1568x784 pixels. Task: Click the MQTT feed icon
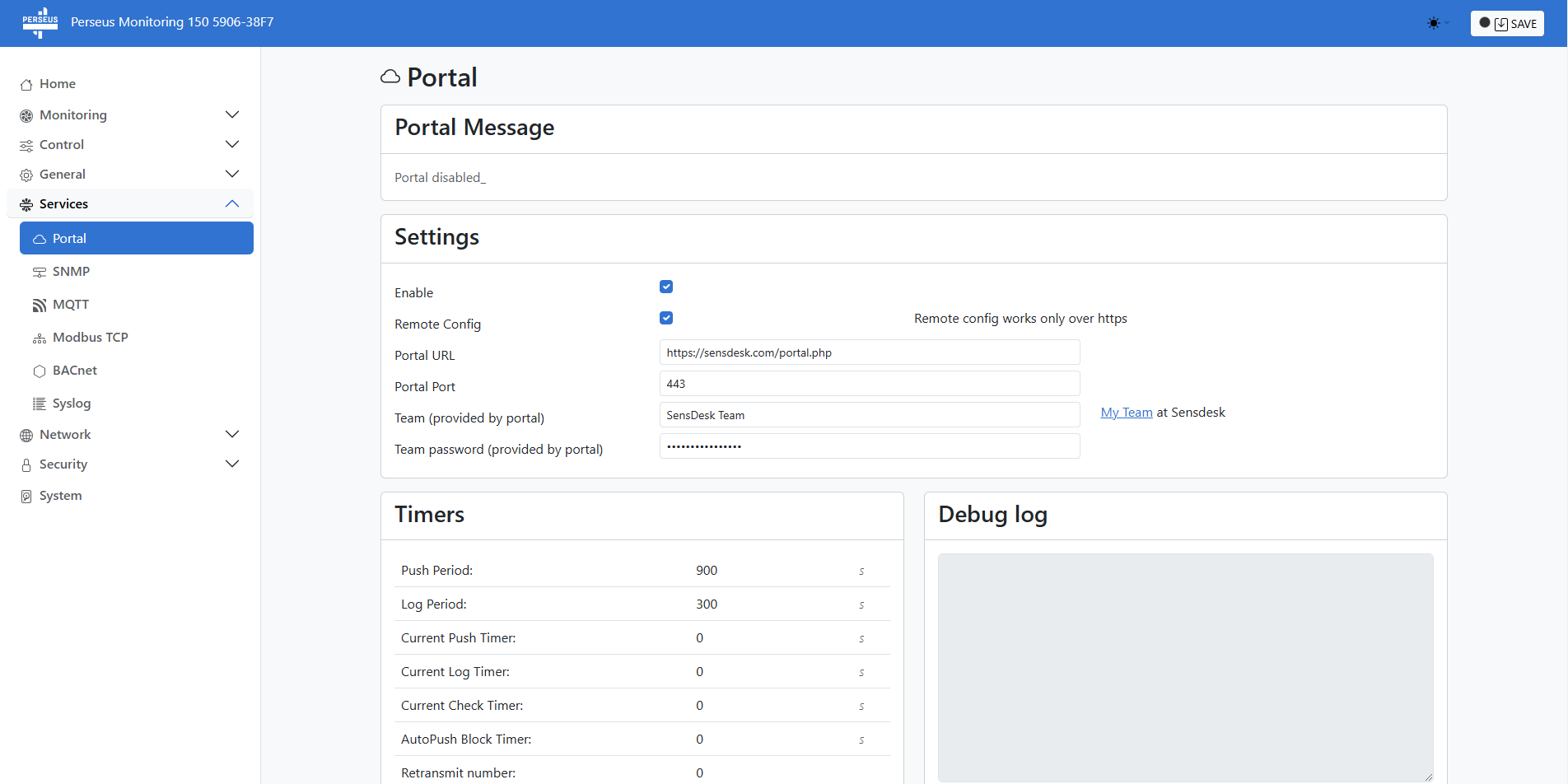(x=39, y=306)
